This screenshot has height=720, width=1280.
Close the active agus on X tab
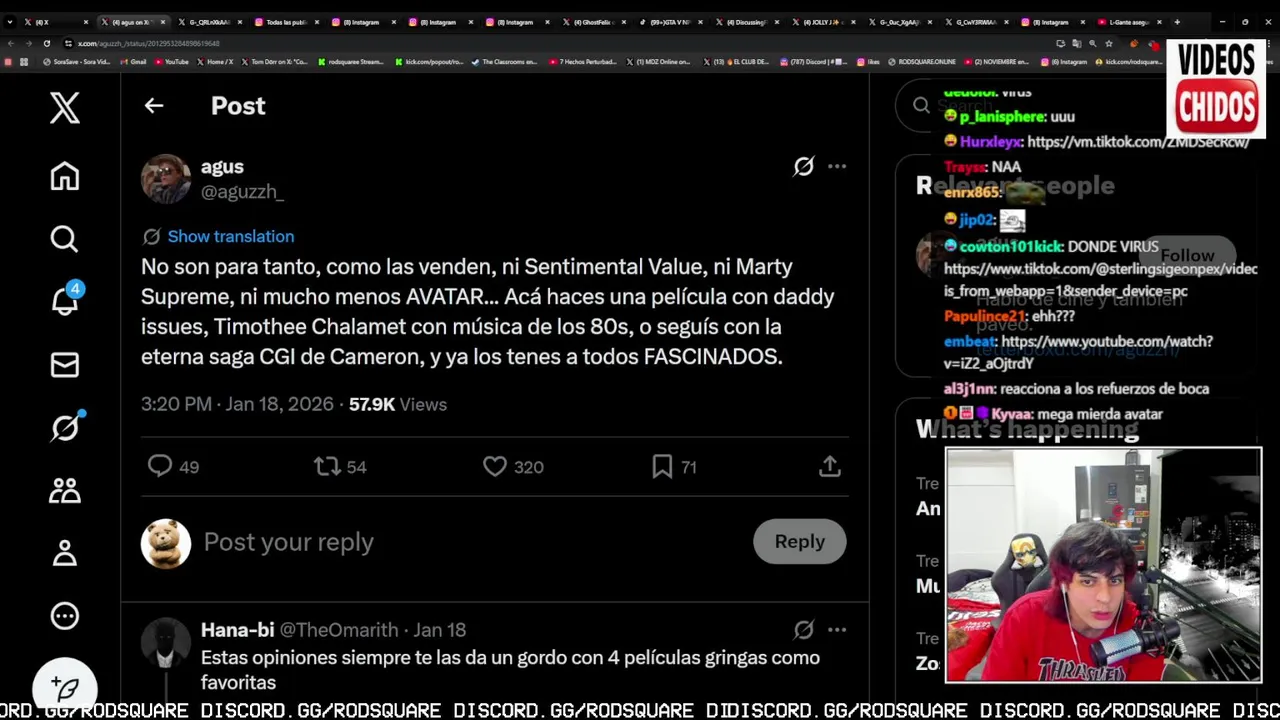tap(163, 22)
